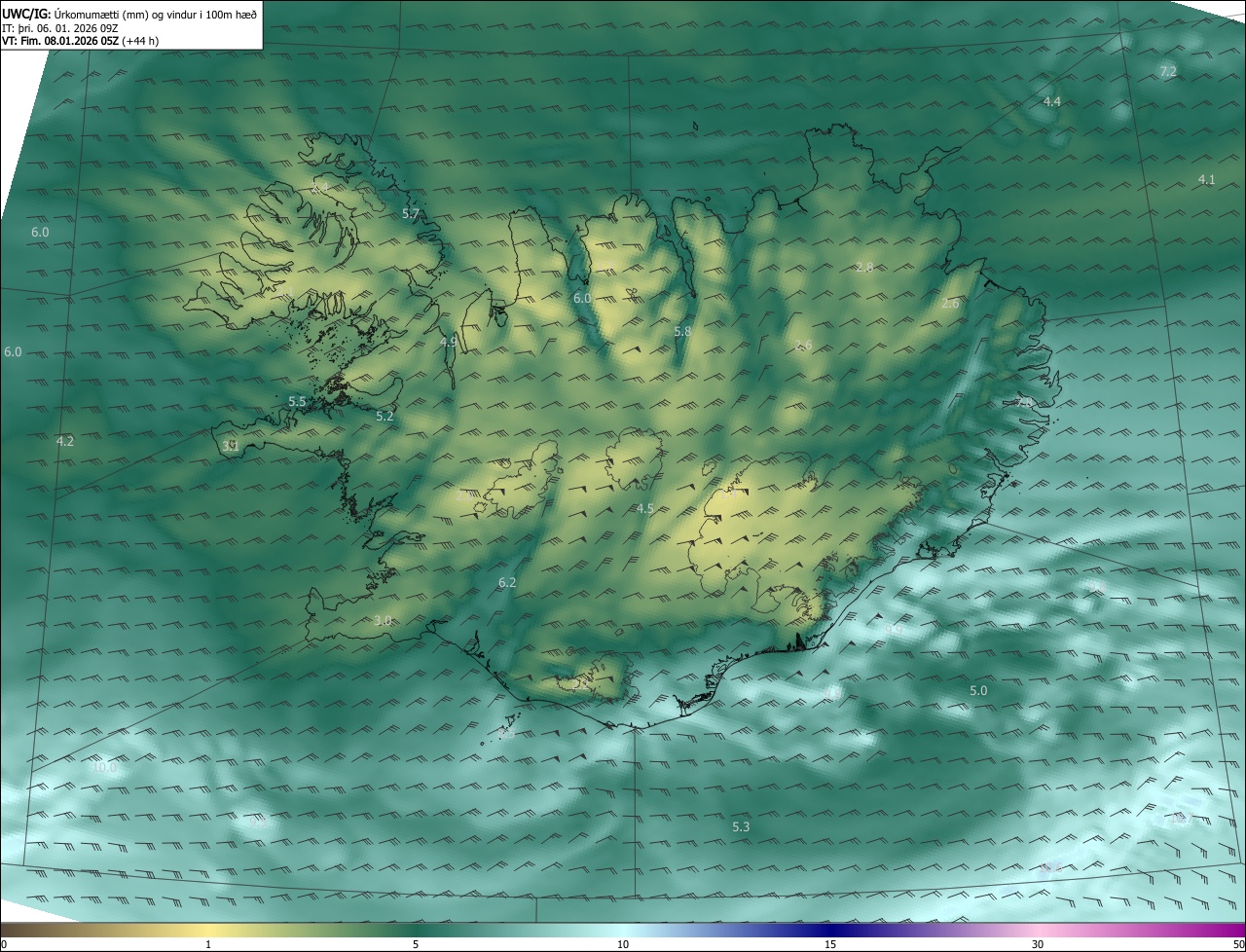Screen dimensions: 1246x952
Task: Select the 4.2 label off west coast
Action: coord(64,441)
